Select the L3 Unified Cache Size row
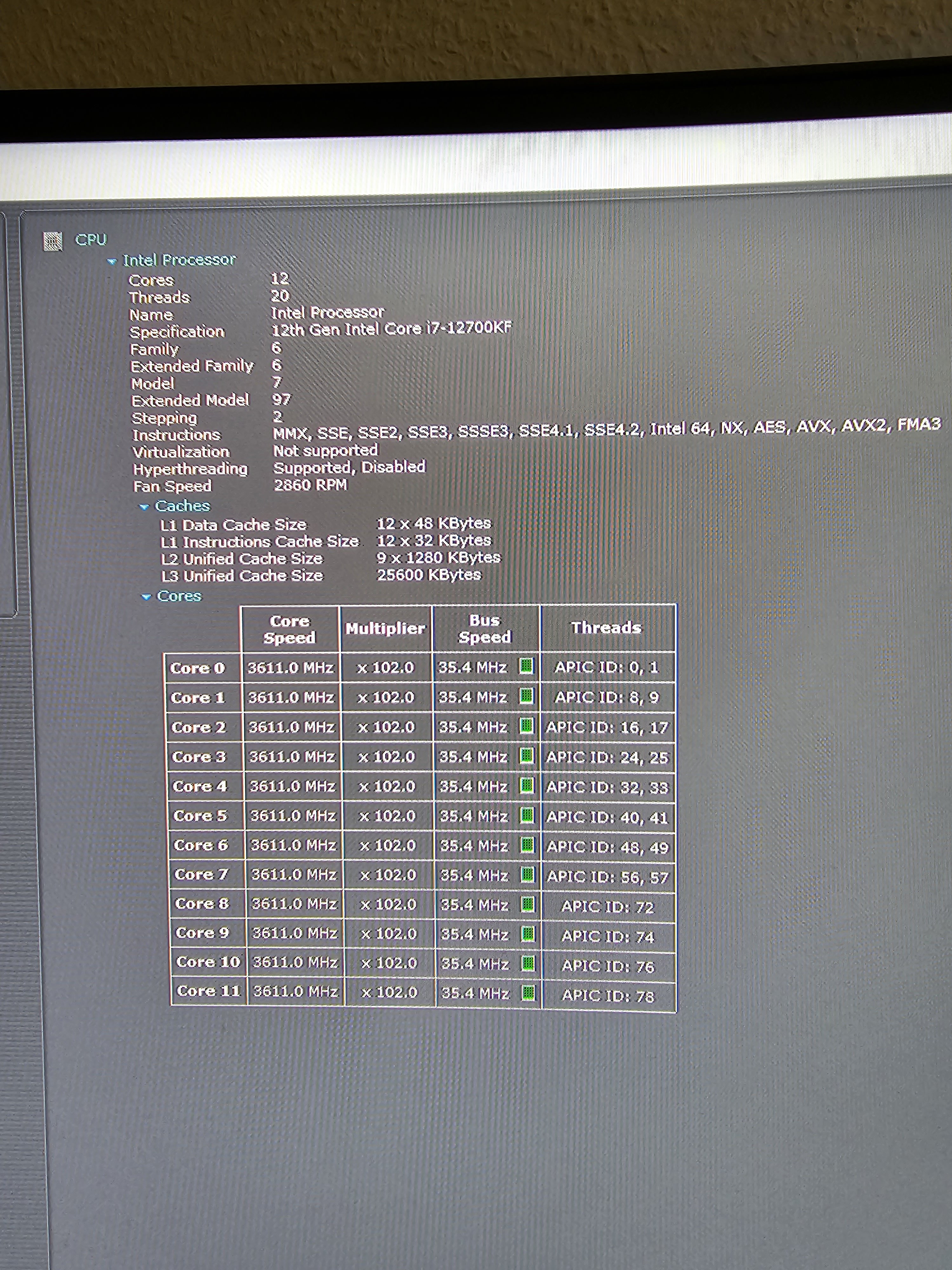952x1270 pixels. click(x=321, y=575)
